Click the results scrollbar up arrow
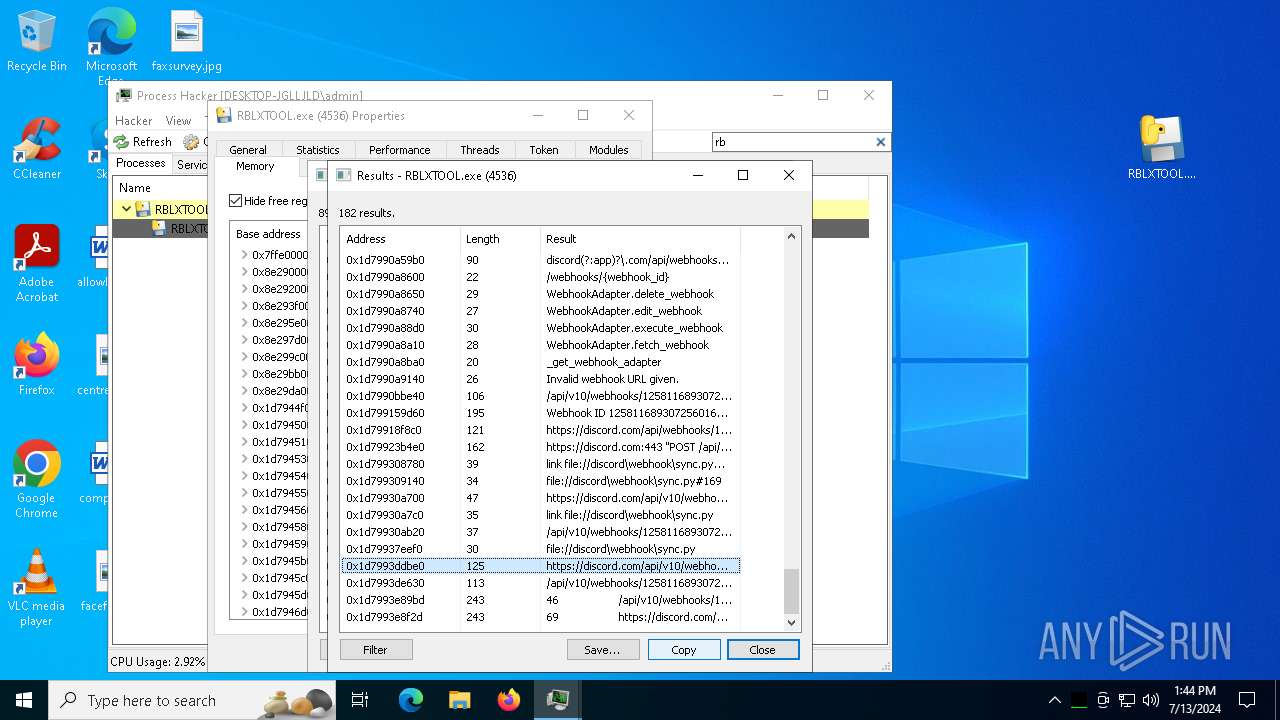The image size is (1280, 720). tap(791, 237)
